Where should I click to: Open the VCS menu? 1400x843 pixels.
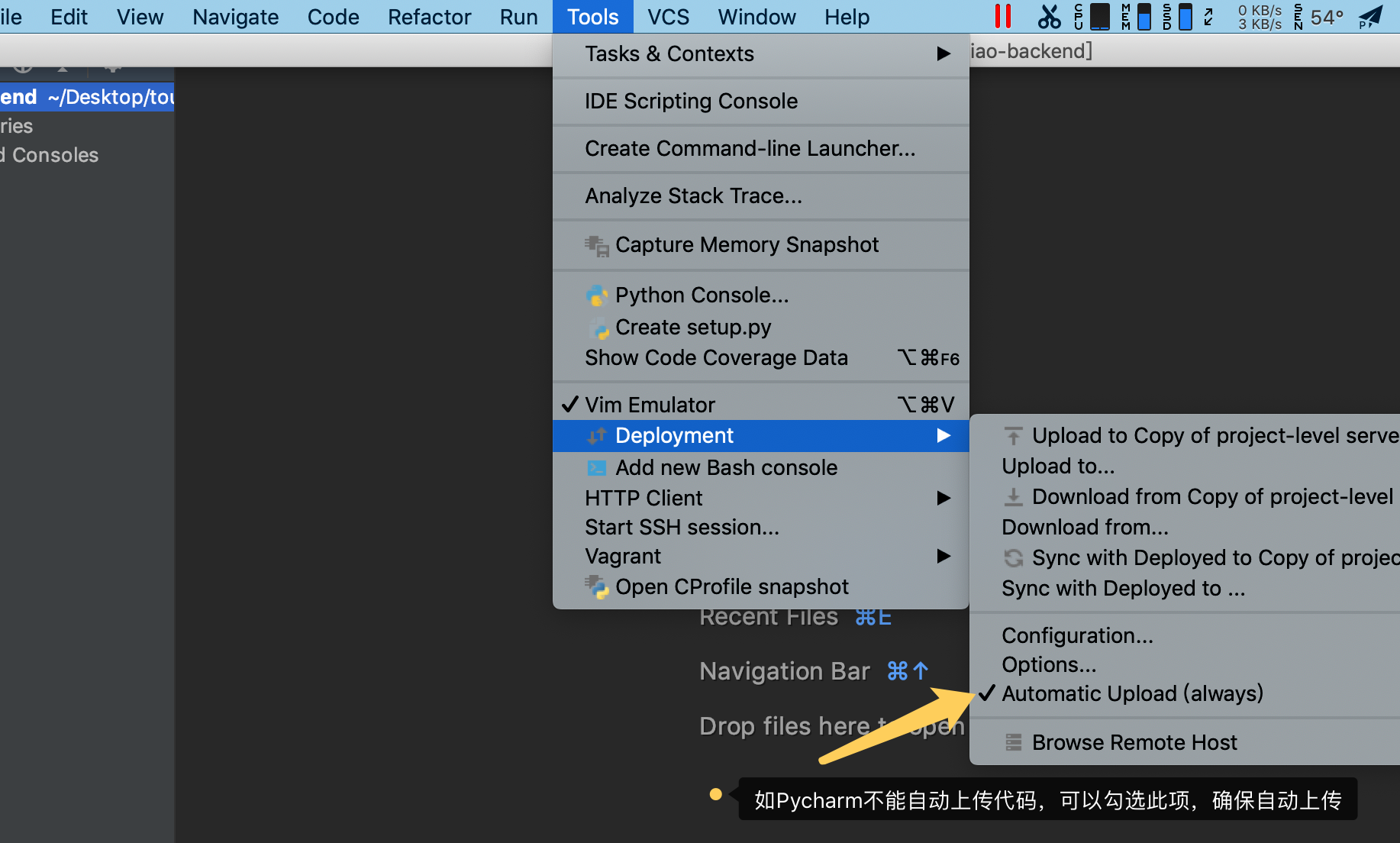668,17
